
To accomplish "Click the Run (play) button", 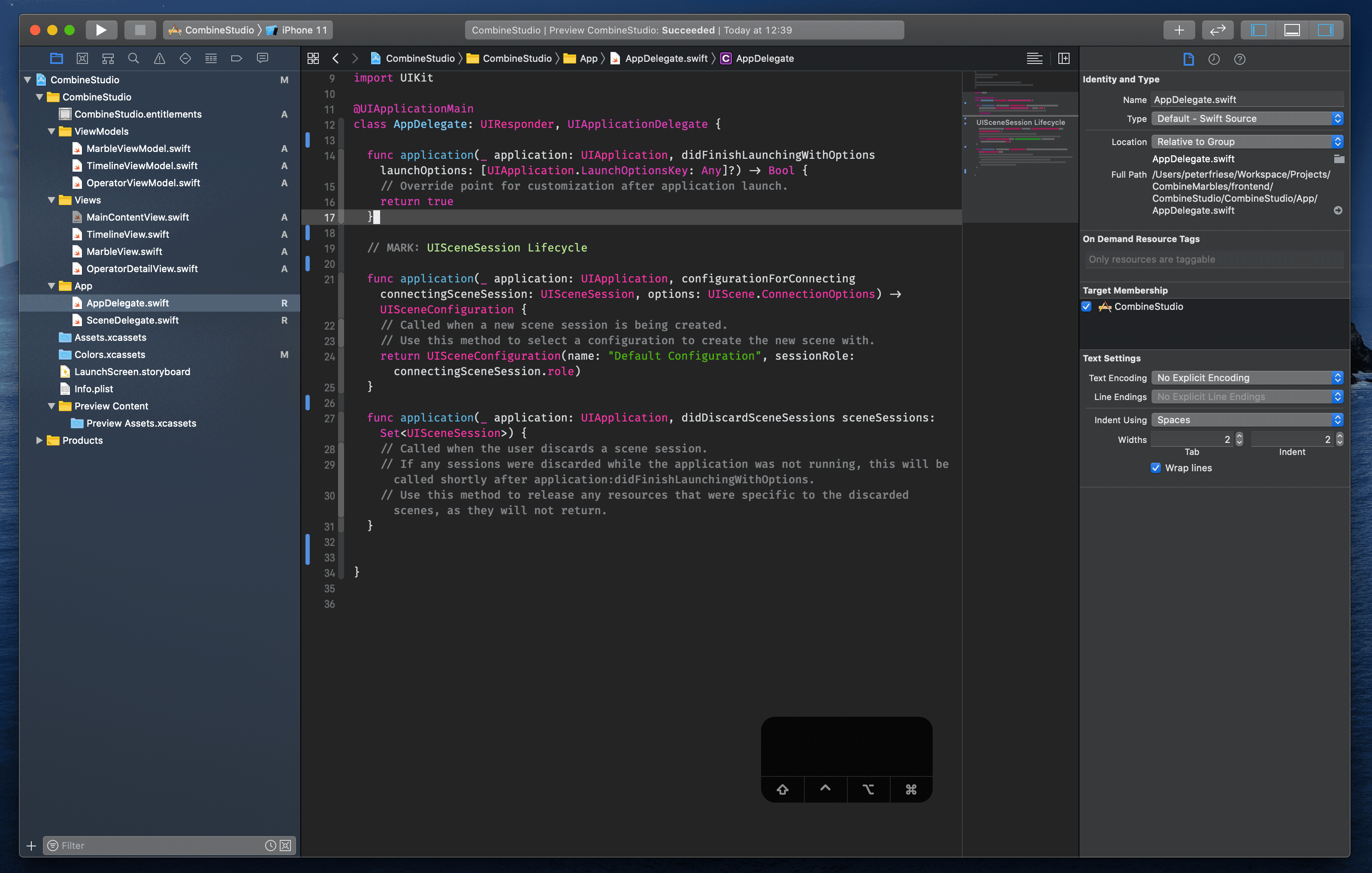I will click(x=101, y=30).
